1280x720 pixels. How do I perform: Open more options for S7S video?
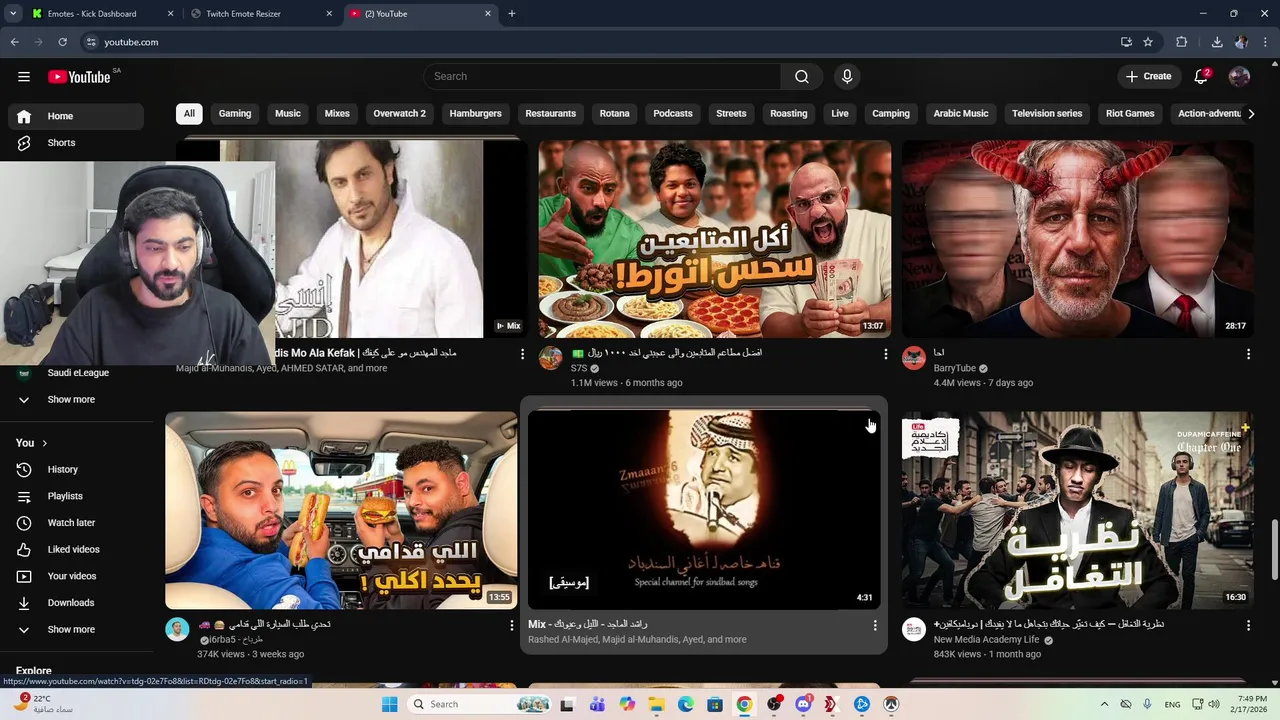click(885, 354)
